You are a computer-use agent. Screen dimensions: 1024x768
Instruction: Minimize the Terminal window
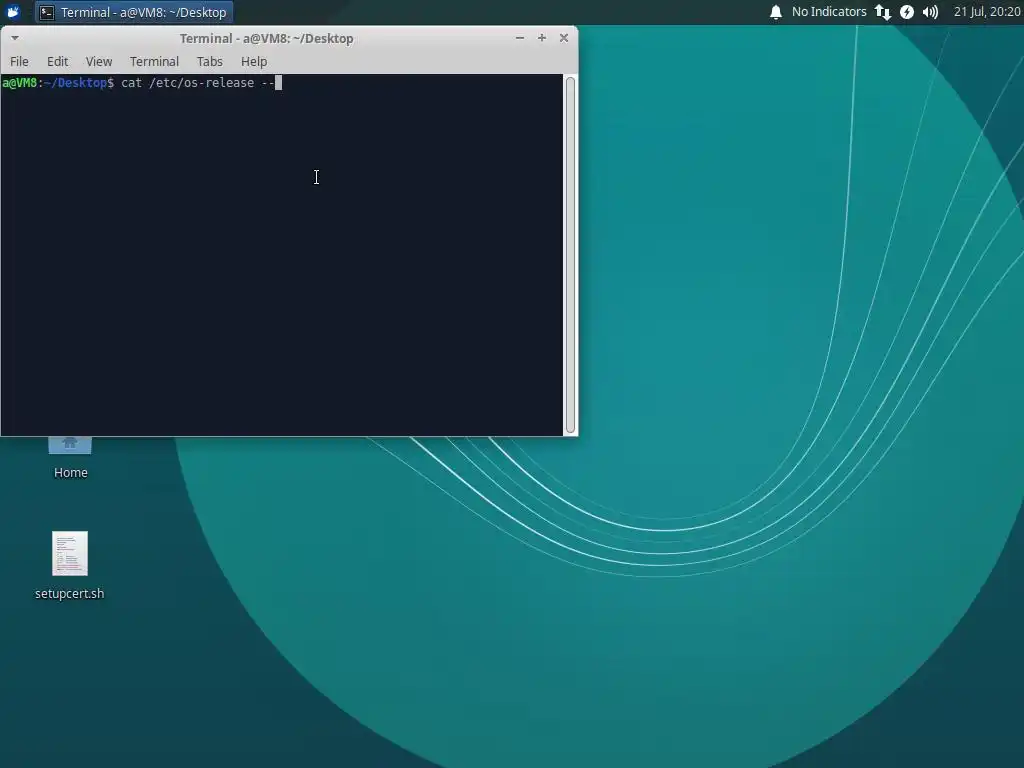520,38
